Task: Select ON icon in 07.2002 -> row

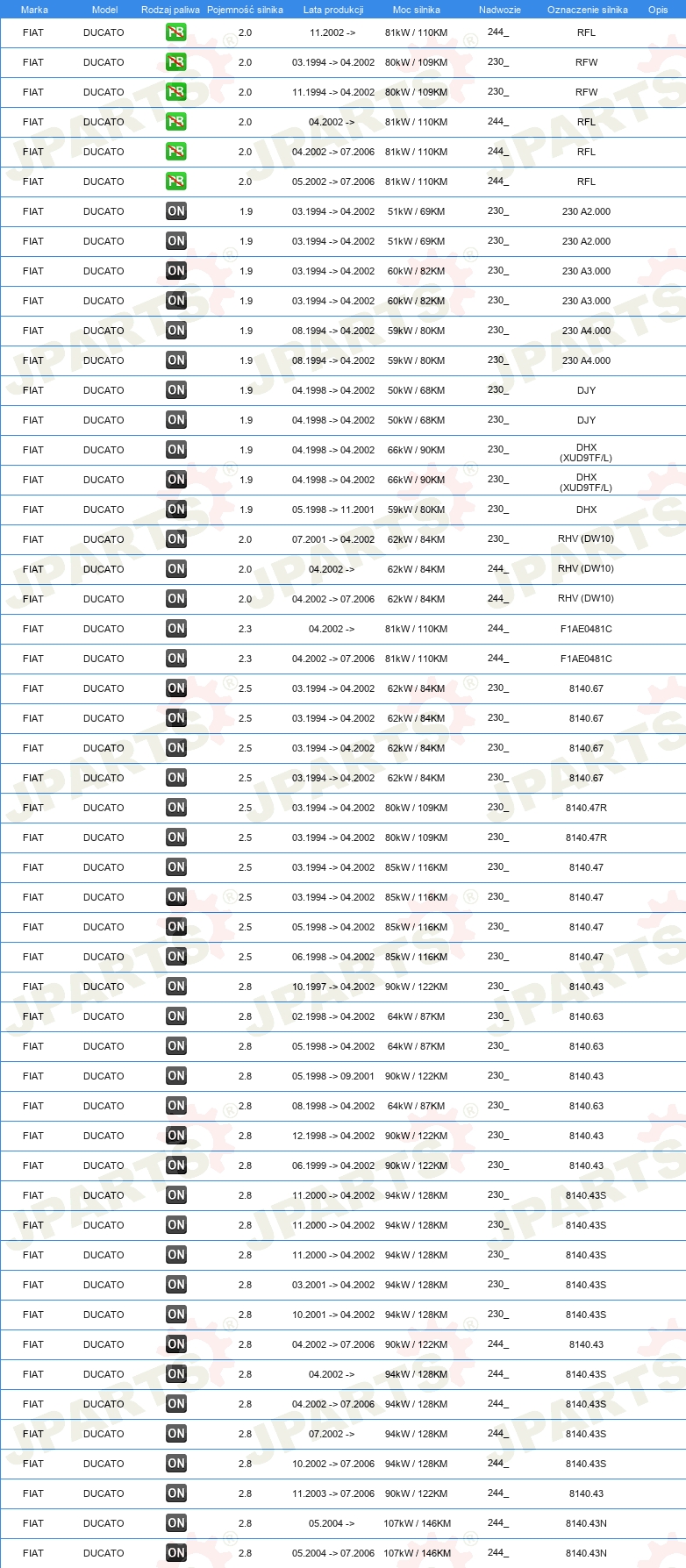Action: [x=176, y=1434]
